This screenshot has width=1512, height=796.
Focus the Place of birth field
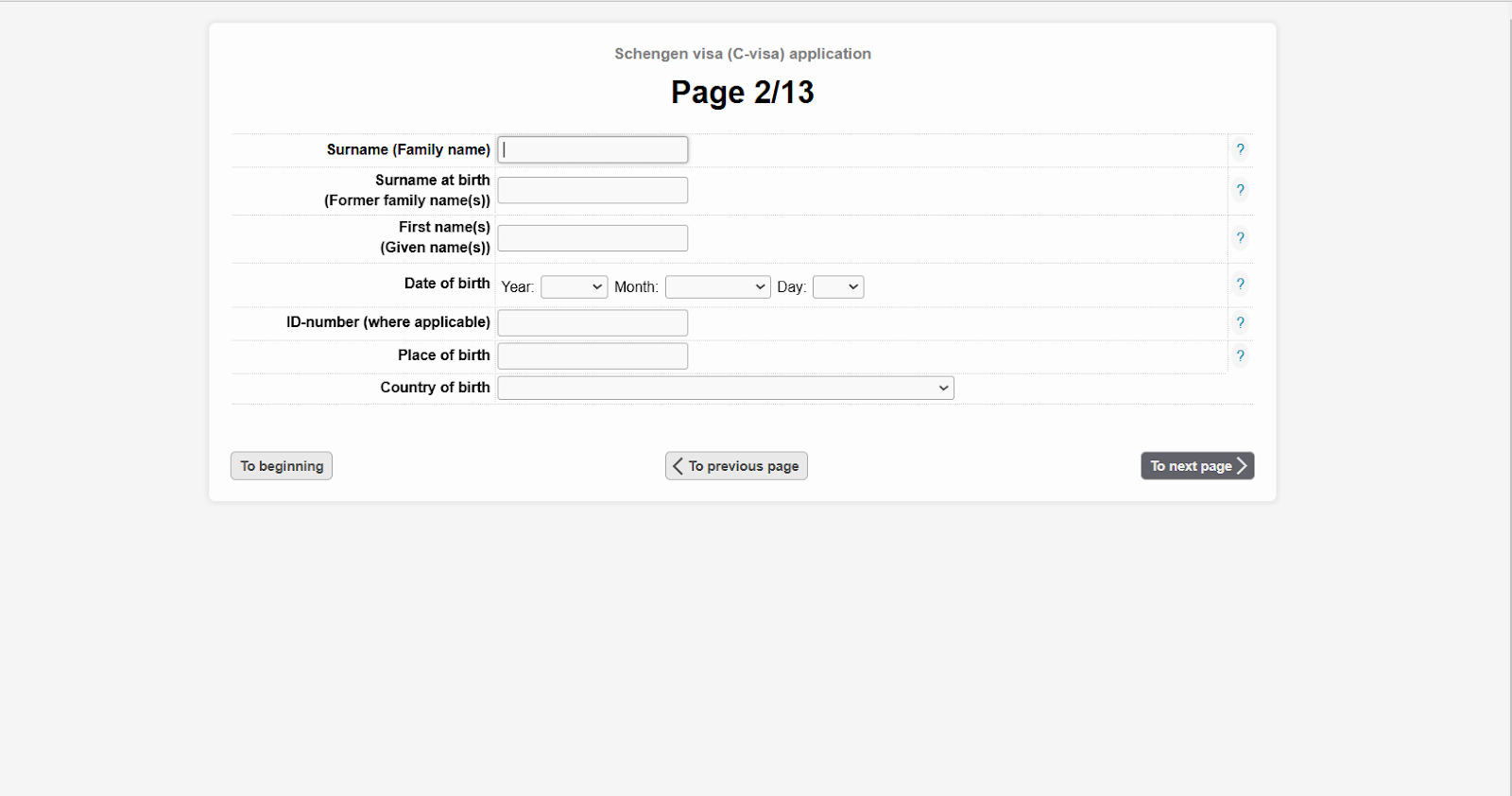593,356
